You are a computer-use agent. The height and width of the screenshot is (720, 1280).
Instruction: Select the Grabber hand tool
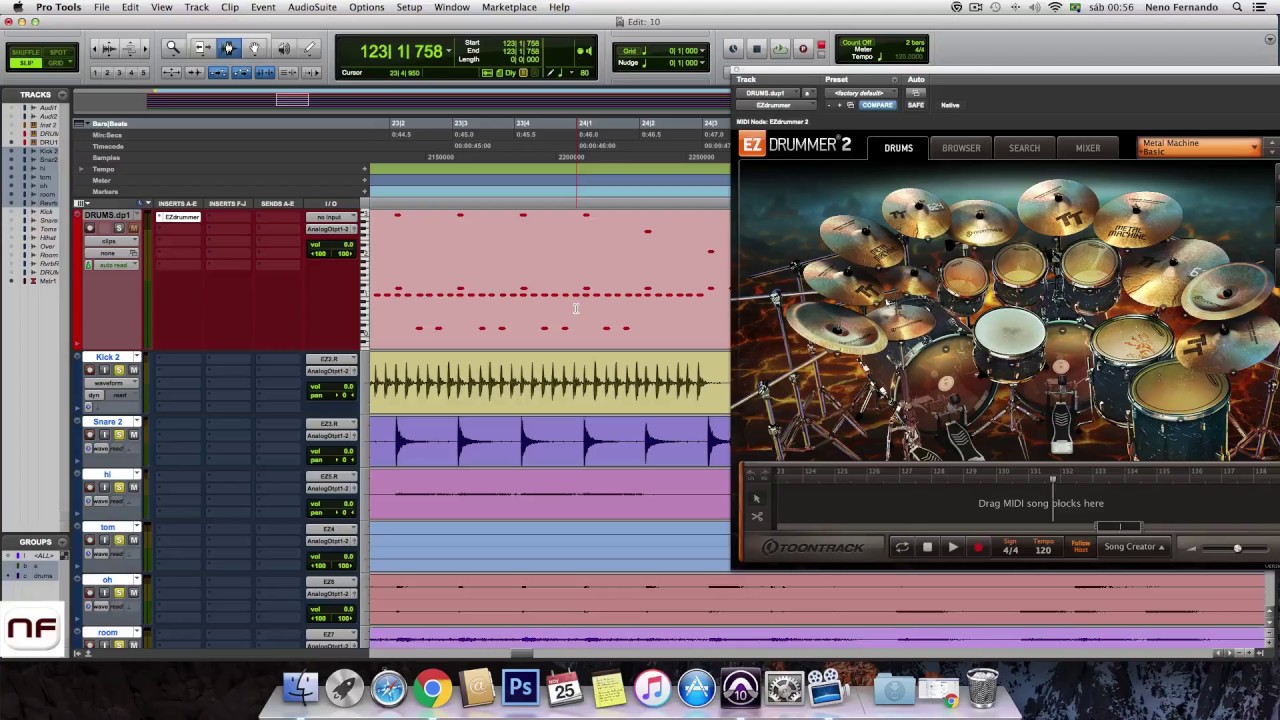pos(255,48)
